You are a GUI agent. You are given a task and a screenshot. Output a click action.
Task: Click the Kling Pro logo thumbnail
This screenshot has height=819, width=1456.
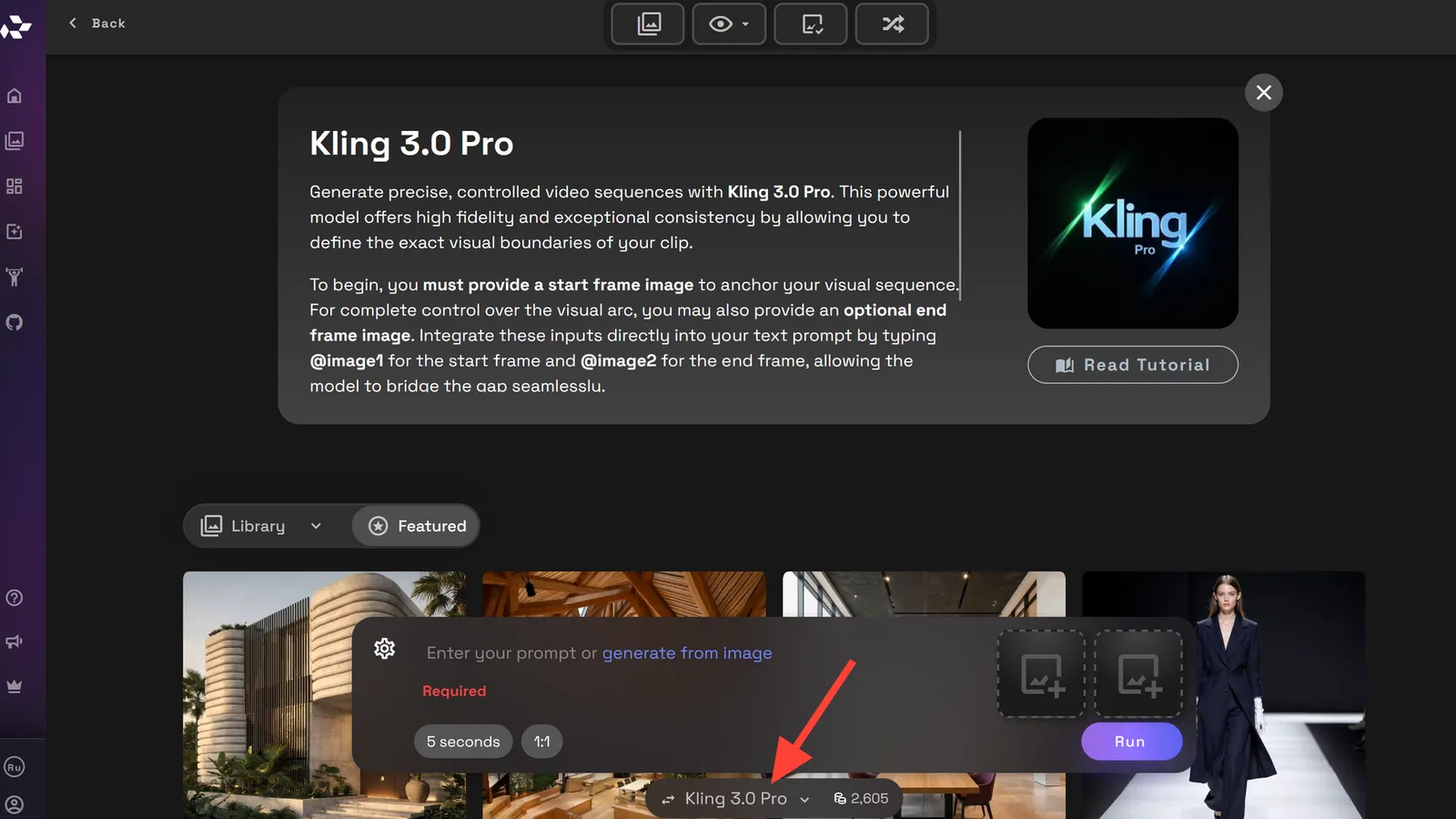[1133, 223]
